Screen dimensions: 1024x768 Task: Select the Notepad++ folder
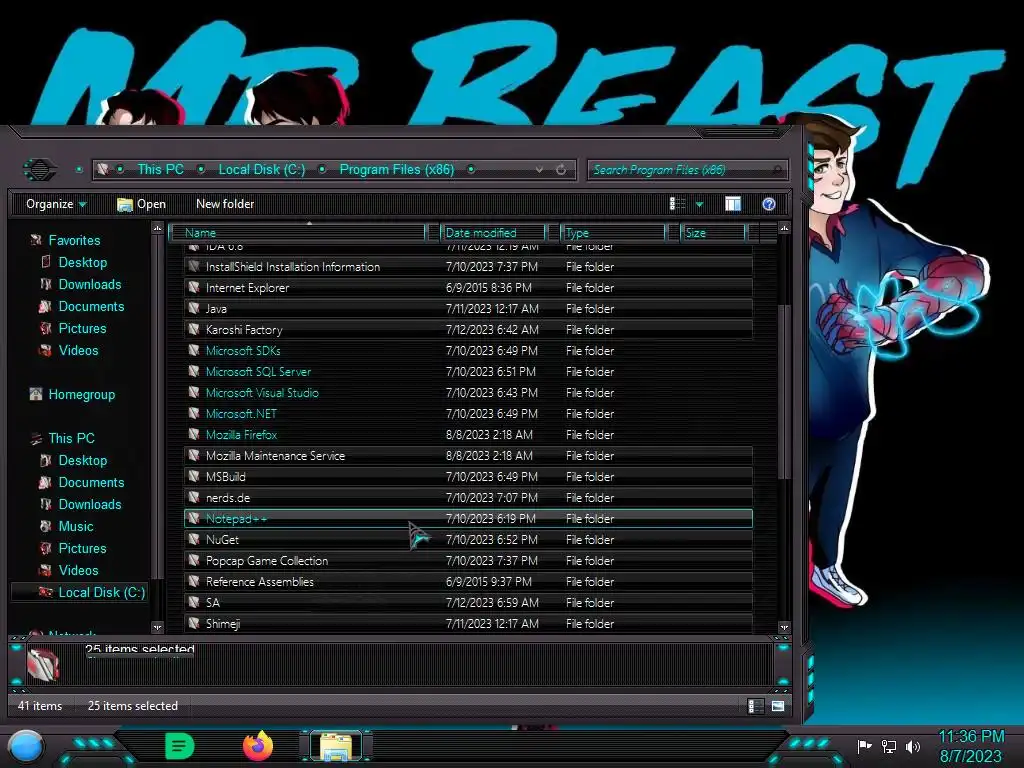click(468, 519)
